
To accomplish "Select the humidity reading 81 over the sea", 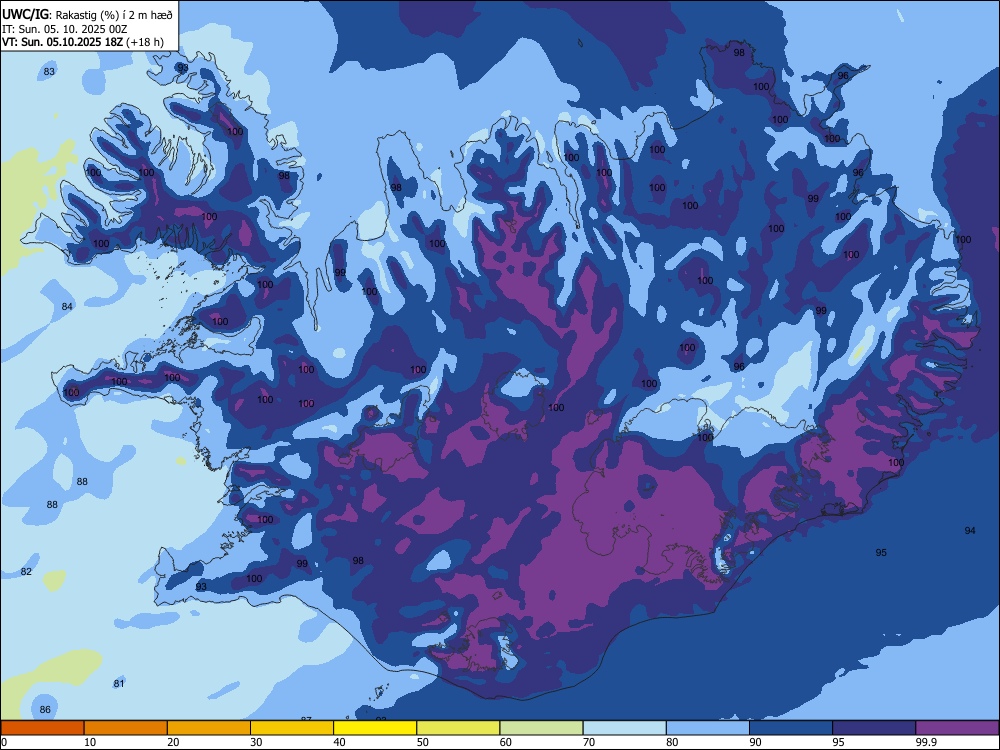I will click(119, 684).
